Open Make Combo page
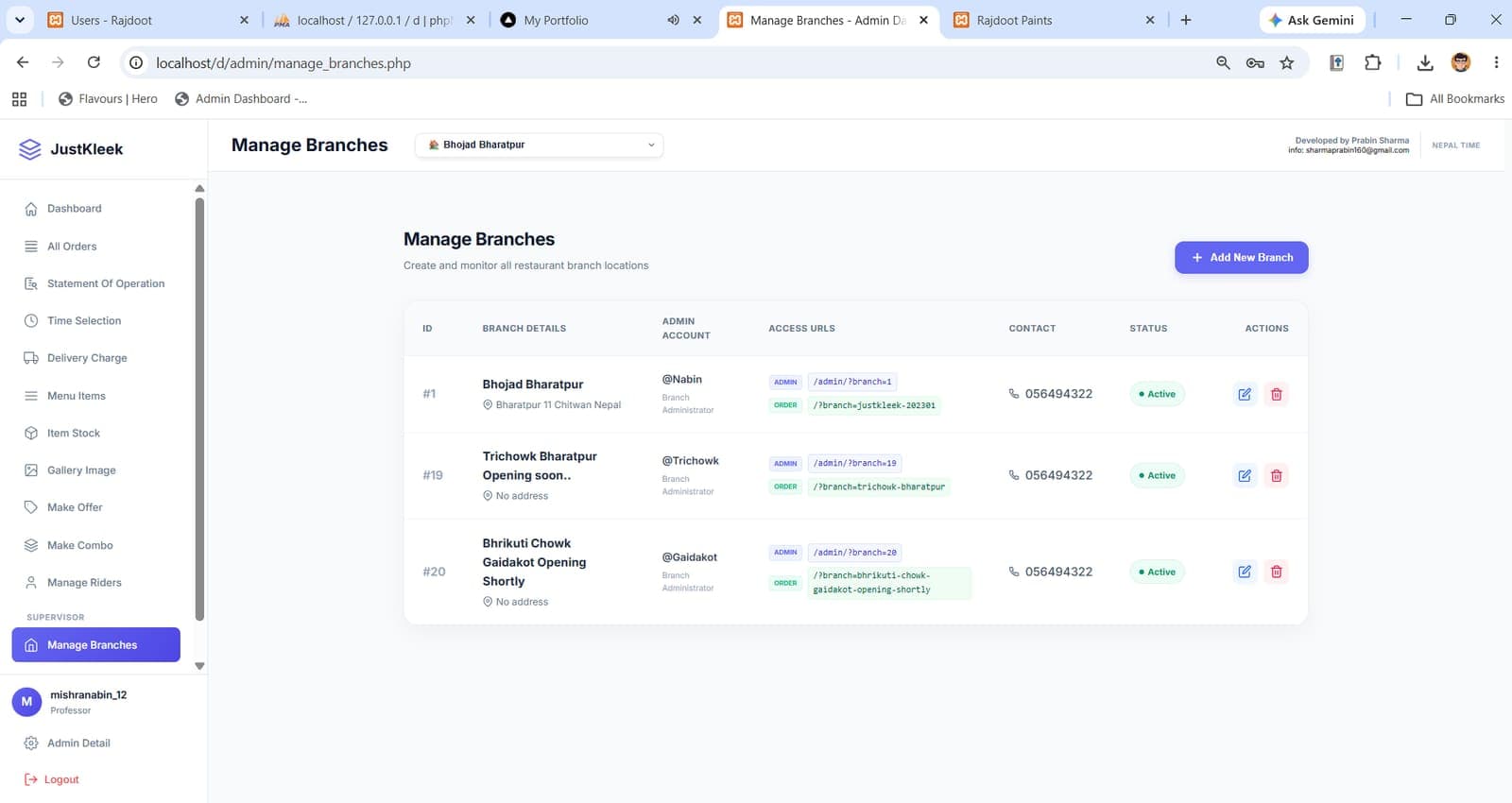Screen dimensions: 1512x803 pos(95,545)
